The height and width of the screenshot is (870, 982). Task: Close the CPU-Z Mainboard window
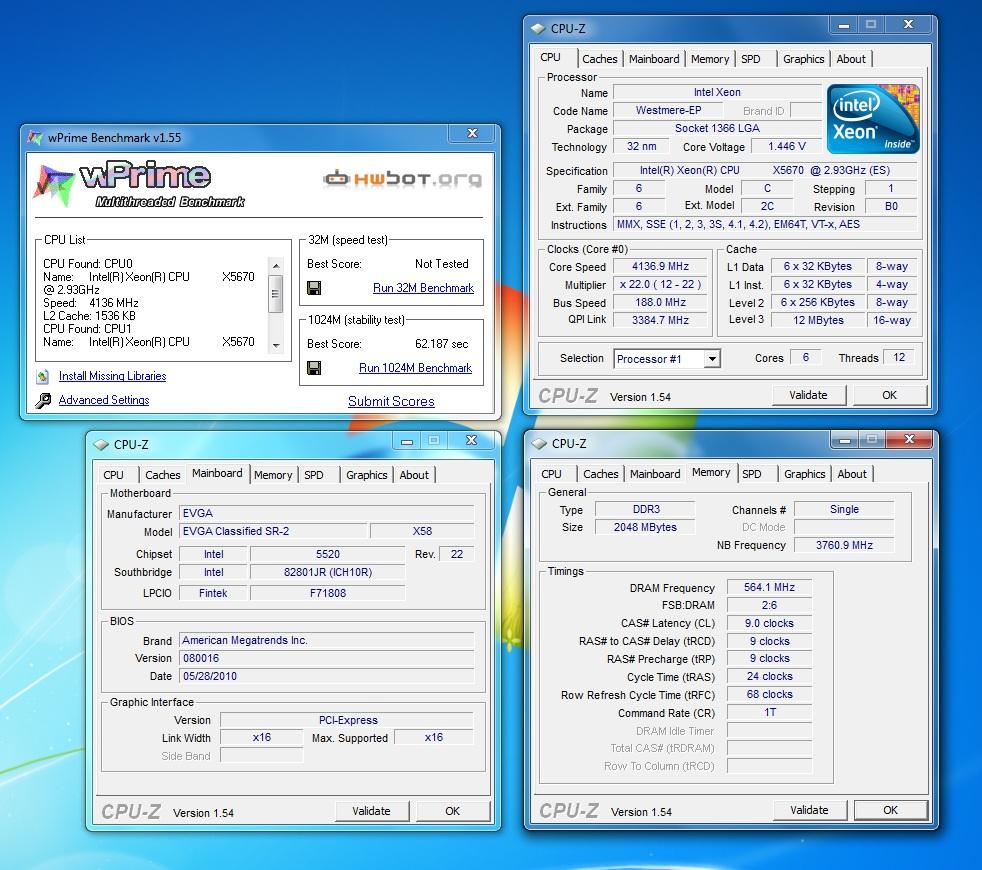click(472, 440)
